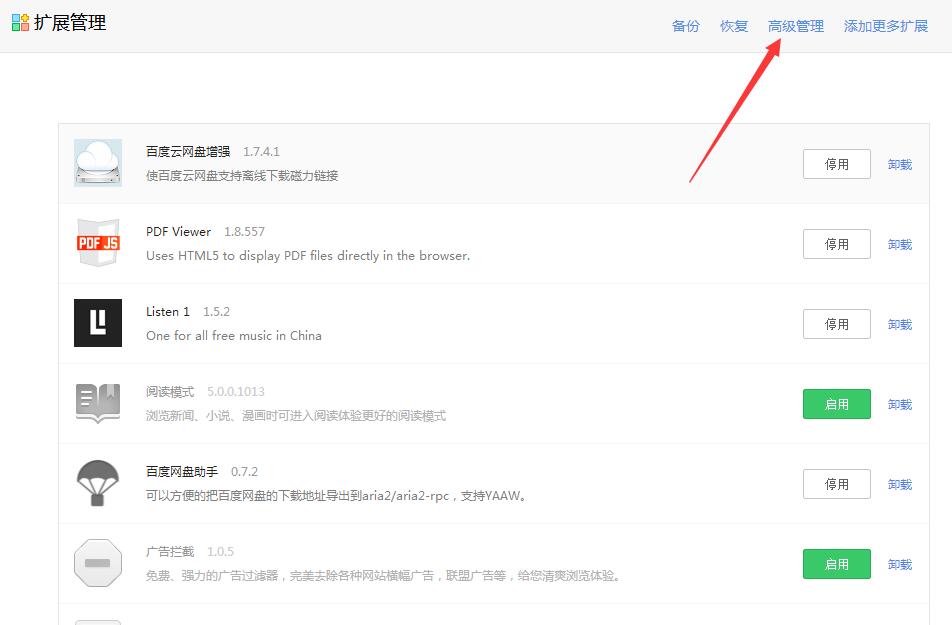The height and width of the screenshot is (625, 952).
Task: Click the 扩展管理 colorful header icon
Action: tap(18, 22)
